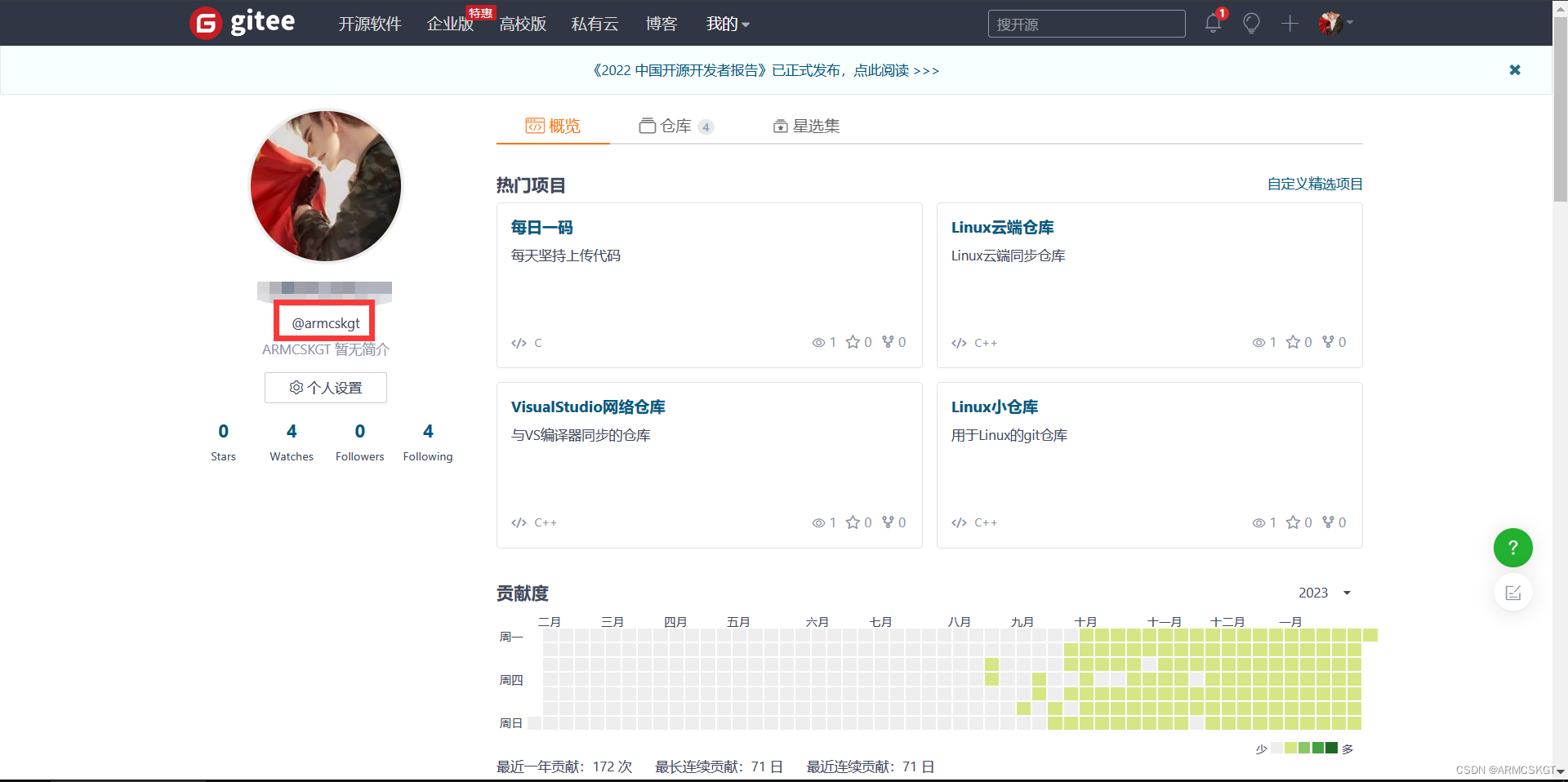
Task: Open the avatar account dropdown
Action: tap(1333, 23)
